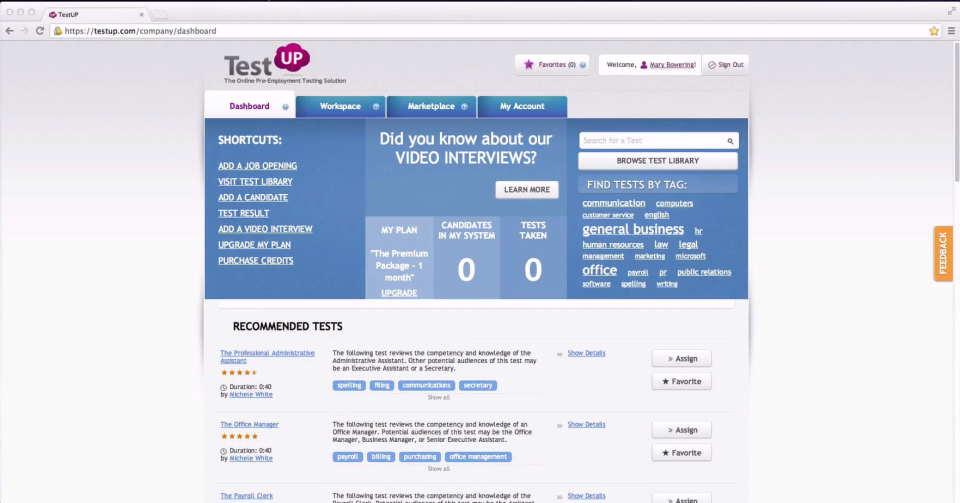Favorite The Office Manager test
Viewport: 960px width, 503px height.
point(681,453)
